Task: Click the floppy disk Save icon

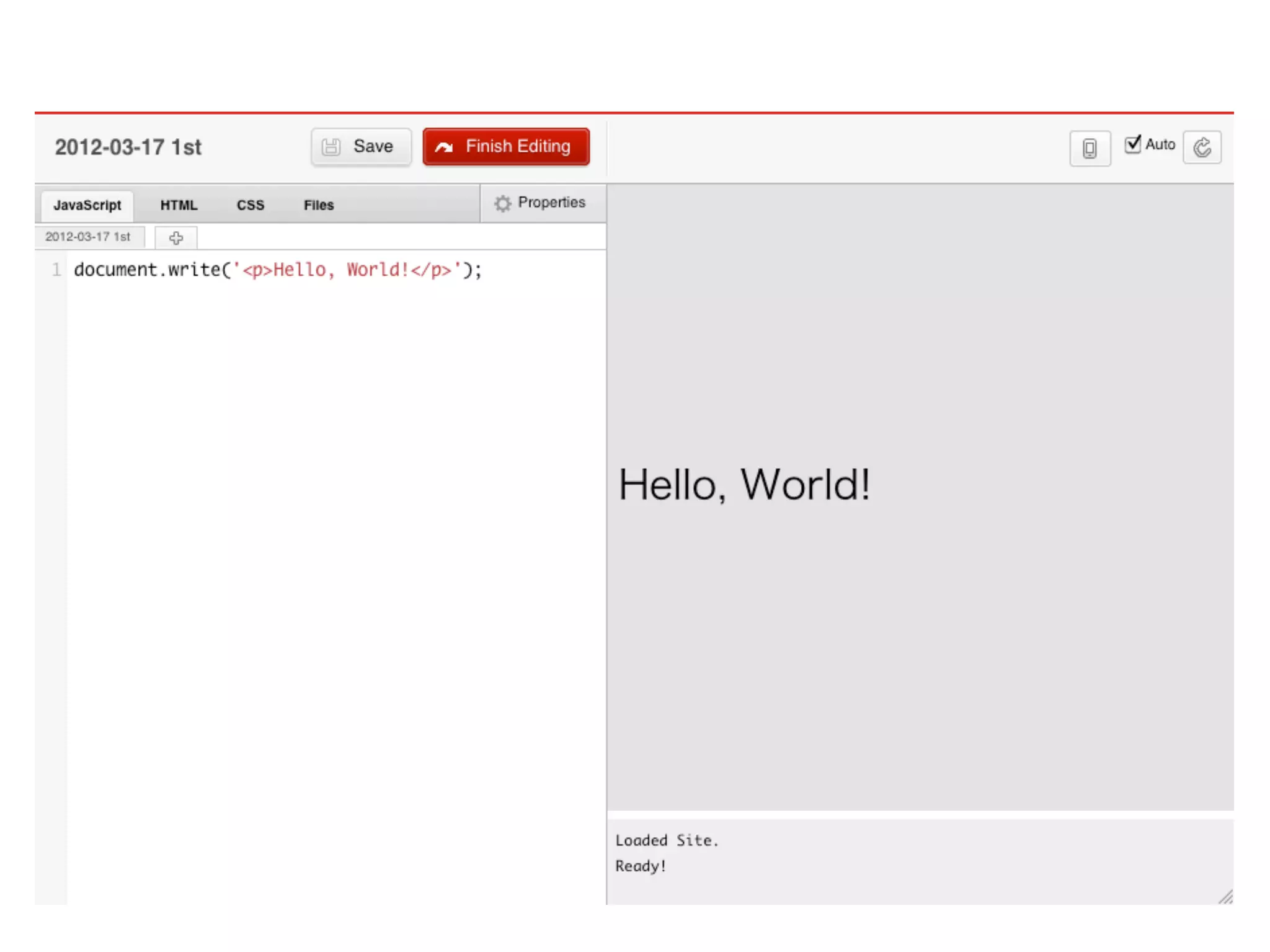Action: (331, 147)
